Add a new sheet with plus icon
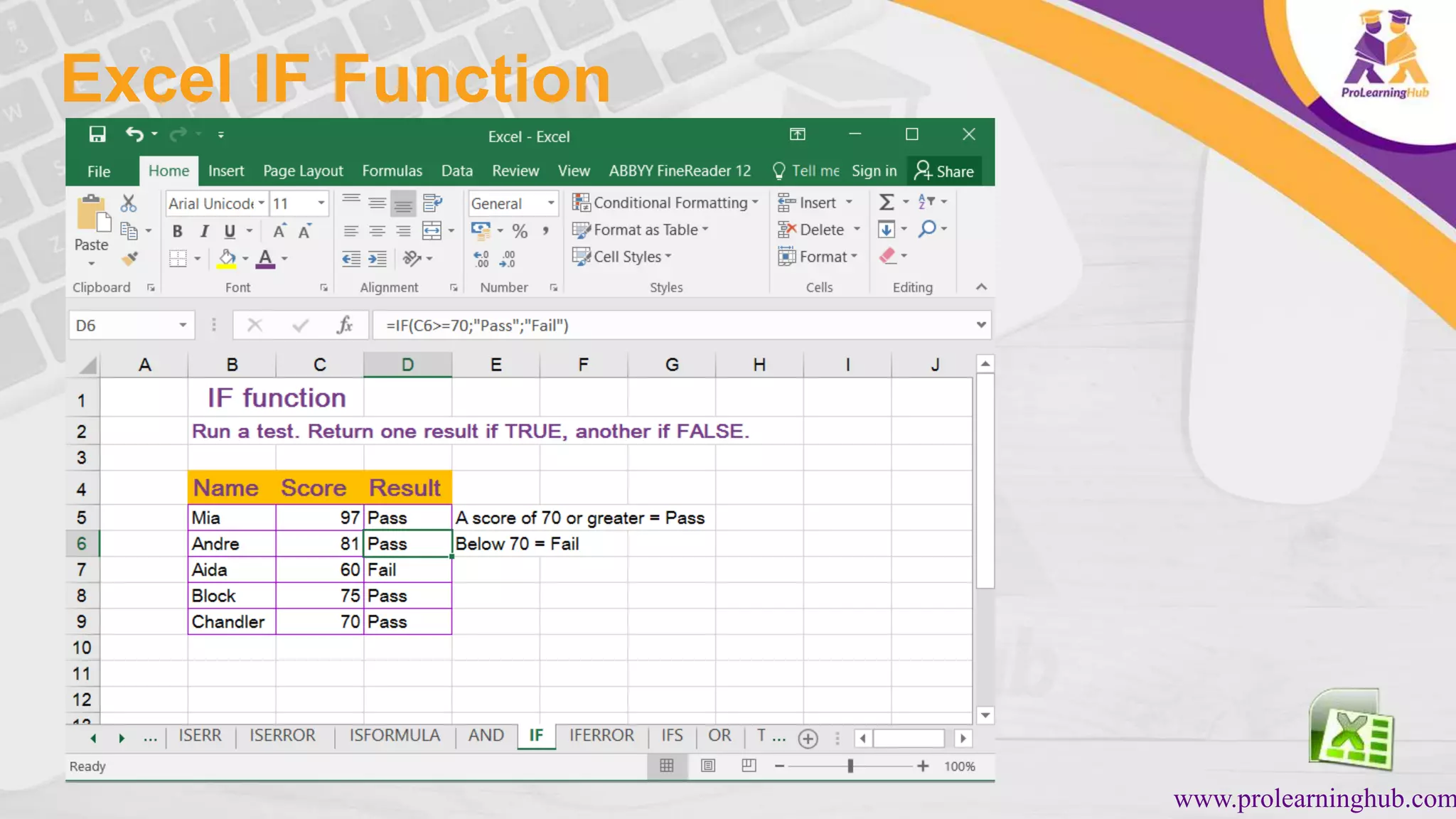The width and height of the screenshot is (1456, 819). (x=808, y=739)
